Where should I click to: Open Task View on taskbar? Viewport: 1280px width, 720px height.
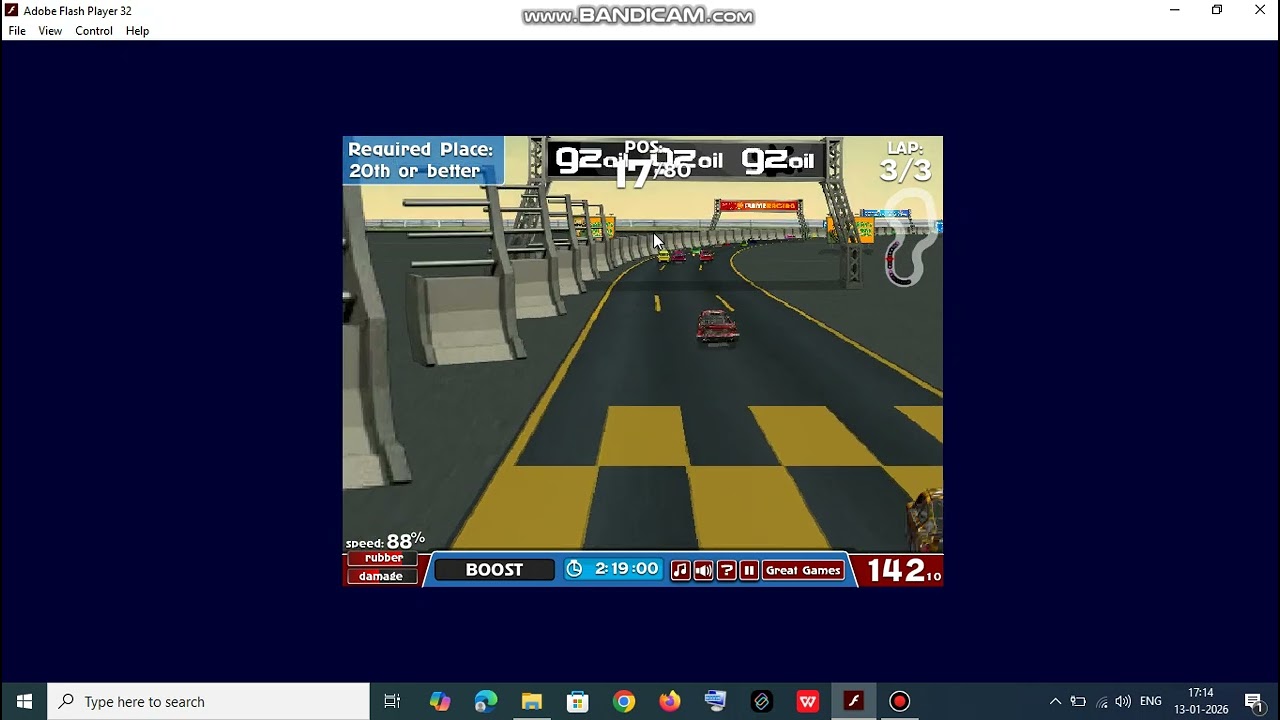pos(392,701)
